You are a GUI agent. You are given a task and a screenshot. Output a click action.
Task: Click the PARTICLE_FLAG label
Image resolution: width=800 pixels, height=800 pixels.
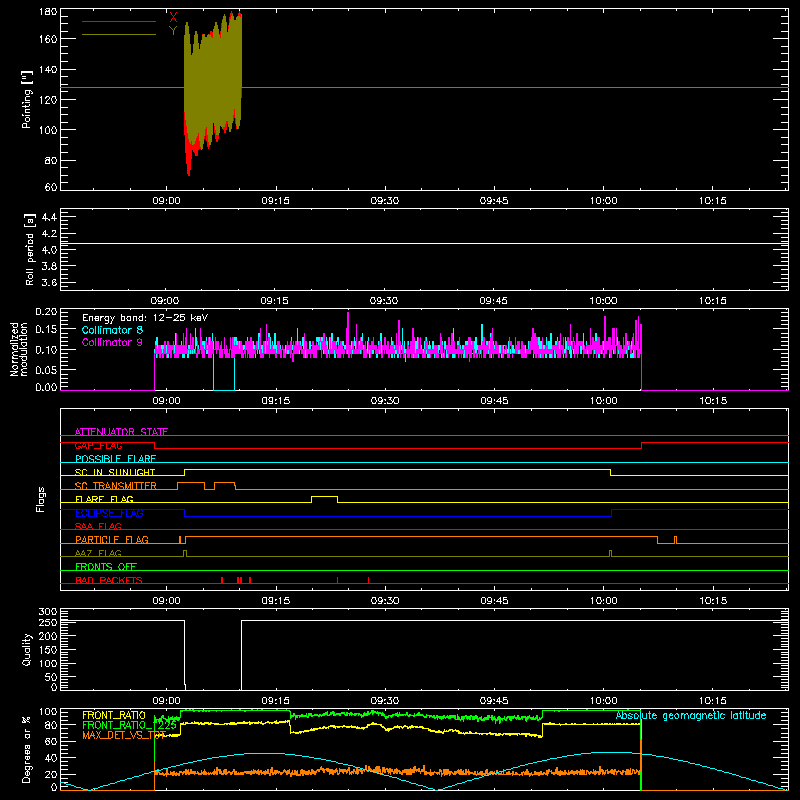click(x=112, y=540)
